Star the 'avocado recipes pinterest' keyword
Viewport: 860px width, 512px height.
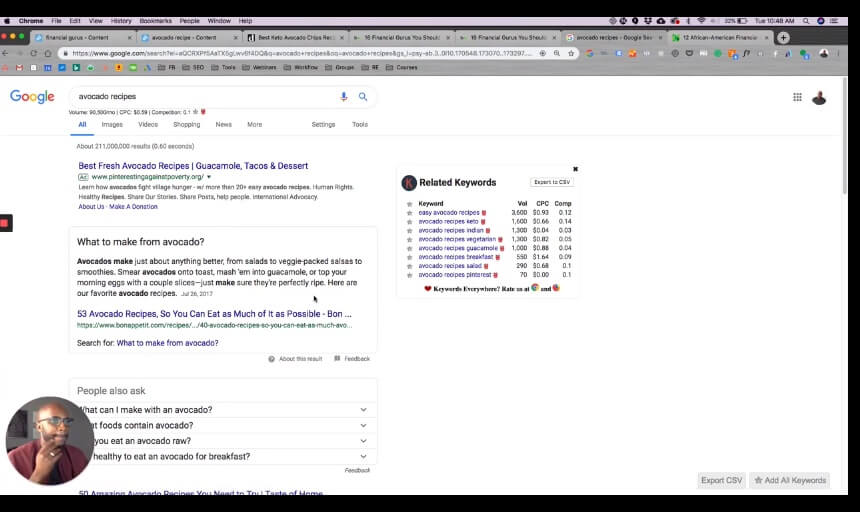click(409, 275)
